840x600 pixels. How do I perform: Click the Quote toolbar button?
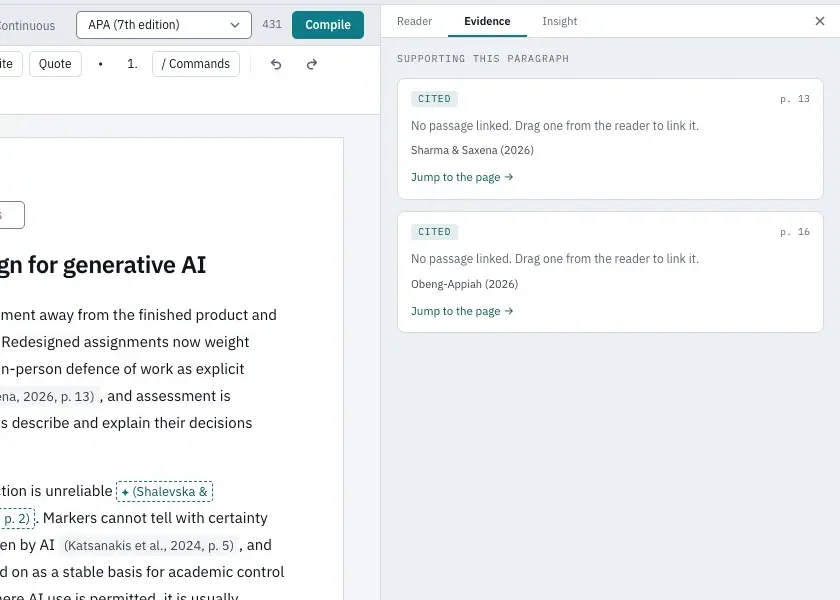tap(55, 64)
